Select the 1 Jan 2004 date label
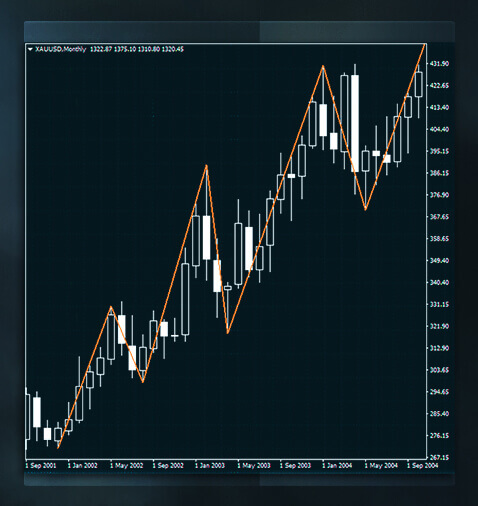478x506 pixels. (x=337, y=465)
